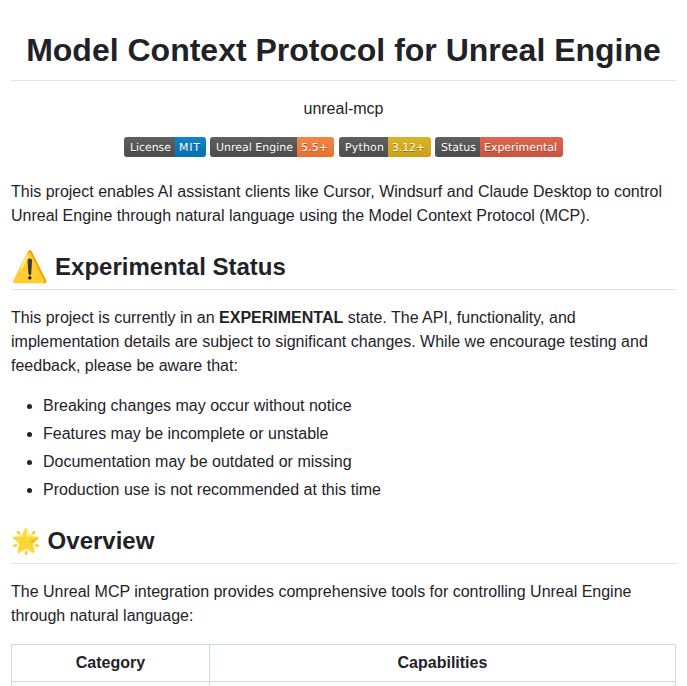The image size is (687, 686).
Task: Click the Capabilities table column header
Action: point(443,662)
